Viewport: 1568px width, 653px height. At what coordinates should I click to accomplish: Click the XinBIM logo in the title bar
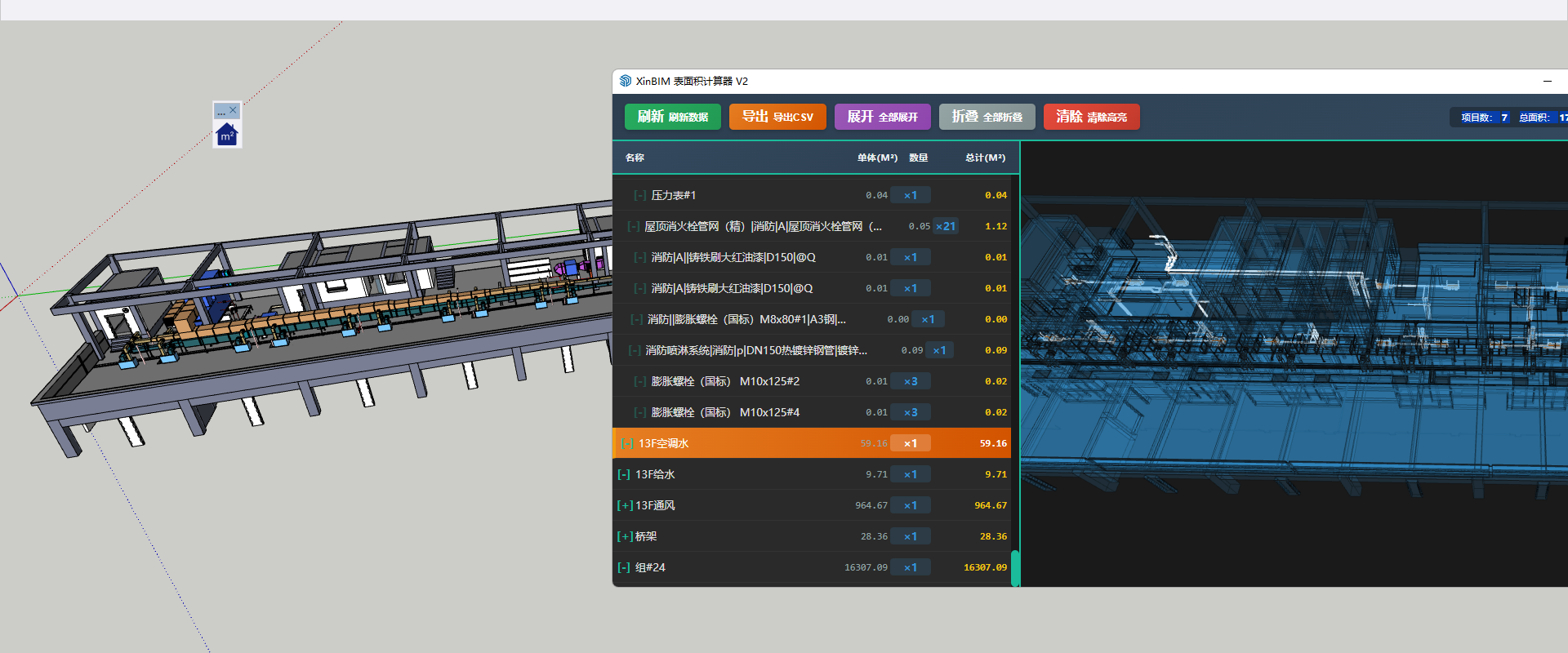click(x=626, y=81)
